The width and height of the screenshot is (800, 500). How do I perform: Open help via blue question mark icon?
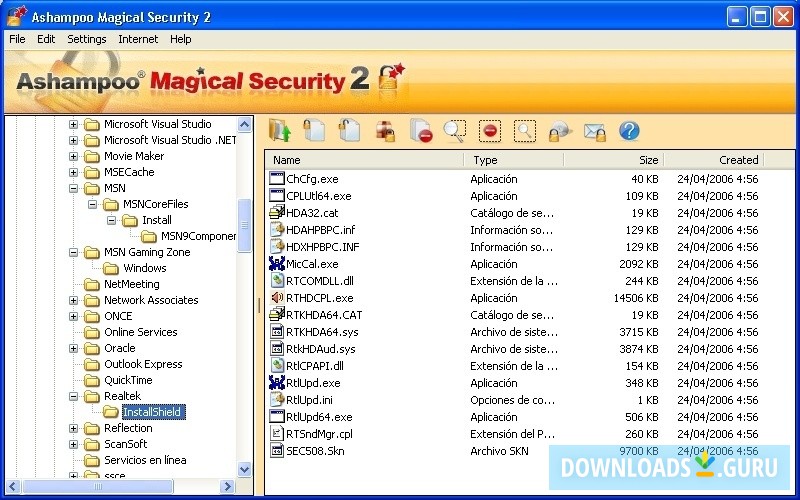tap(629, 131)
